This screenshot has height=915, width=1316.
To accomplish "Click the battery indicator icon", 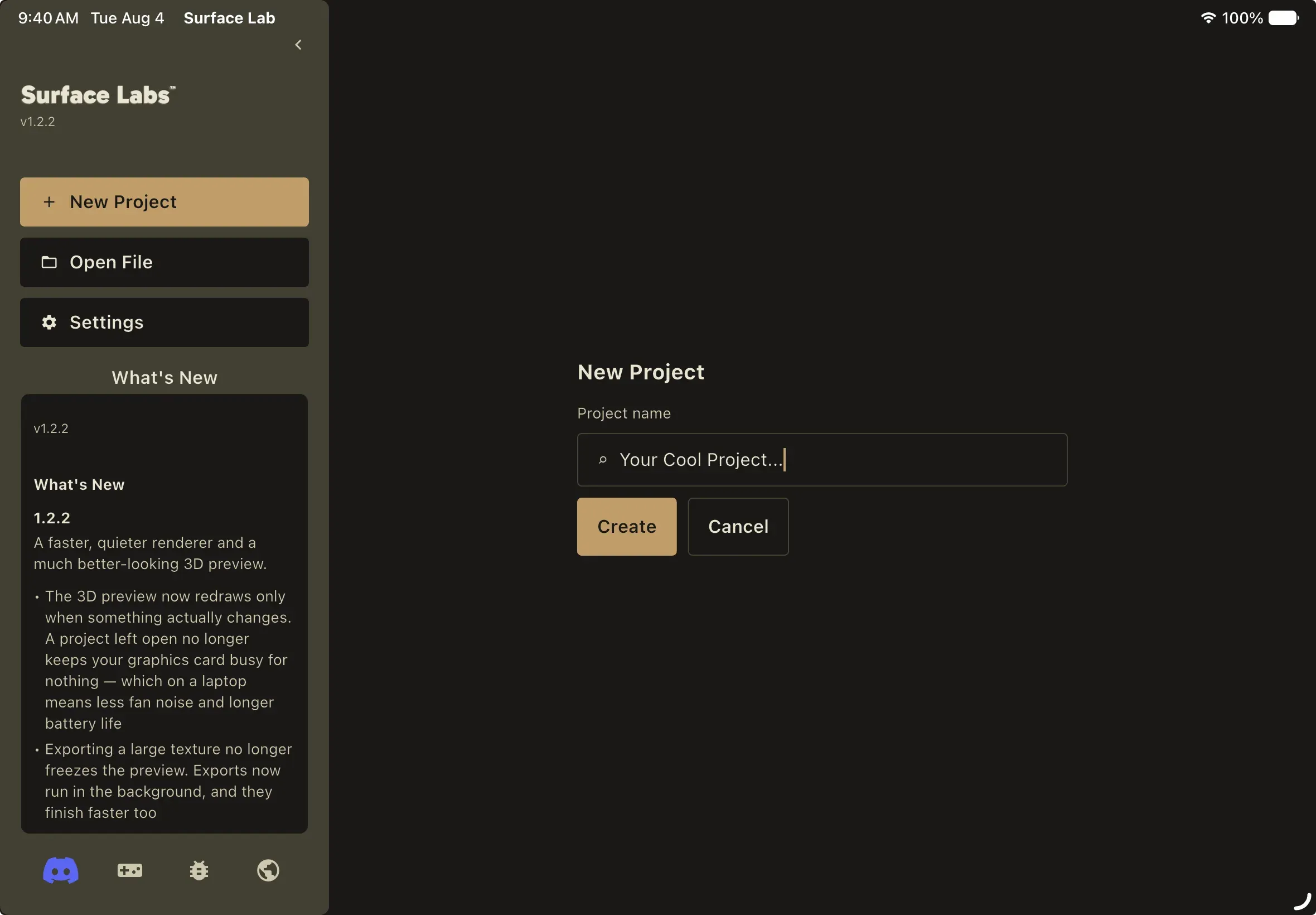I will coord(1284,18).
